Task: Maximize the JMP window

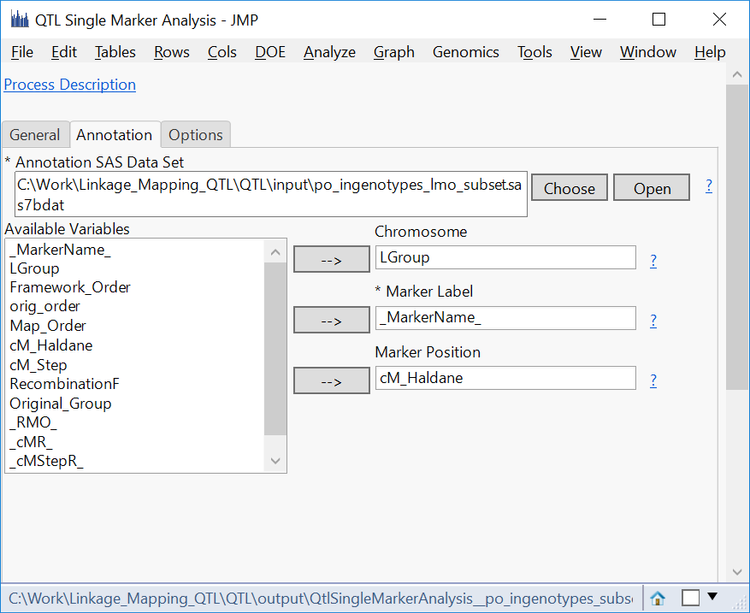Action: point(659,20)
